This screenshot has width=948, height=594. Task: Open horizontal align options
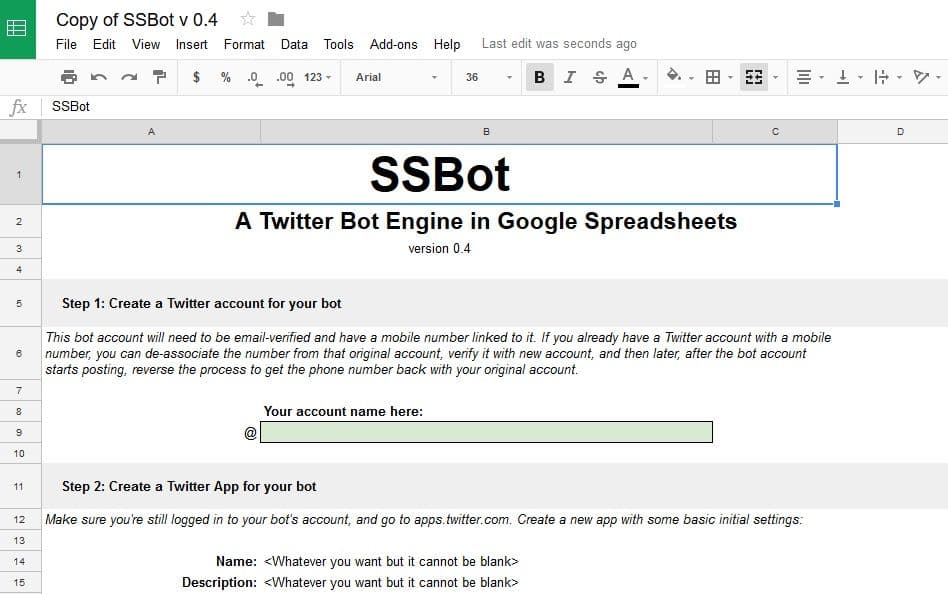(x=804, y=77)
